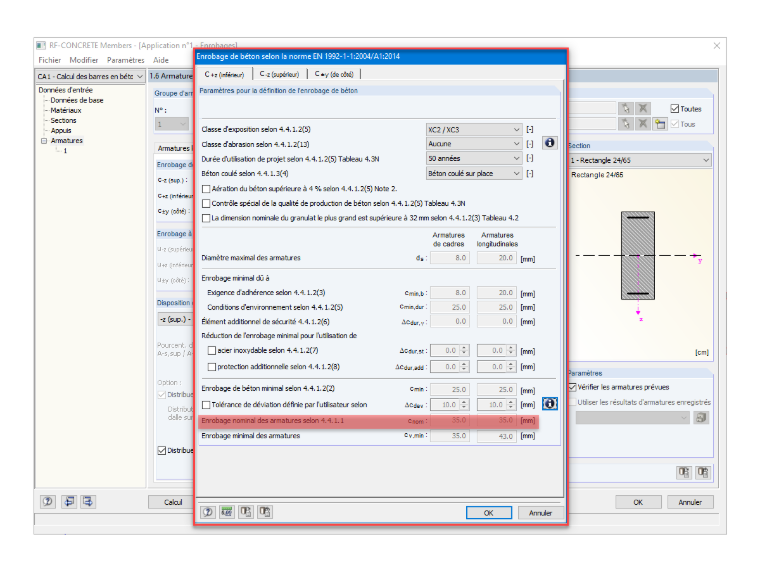Open the CA1 - Calcul des barres dropdown
Screen dimensions: 760x570
[x=90, y=76]
